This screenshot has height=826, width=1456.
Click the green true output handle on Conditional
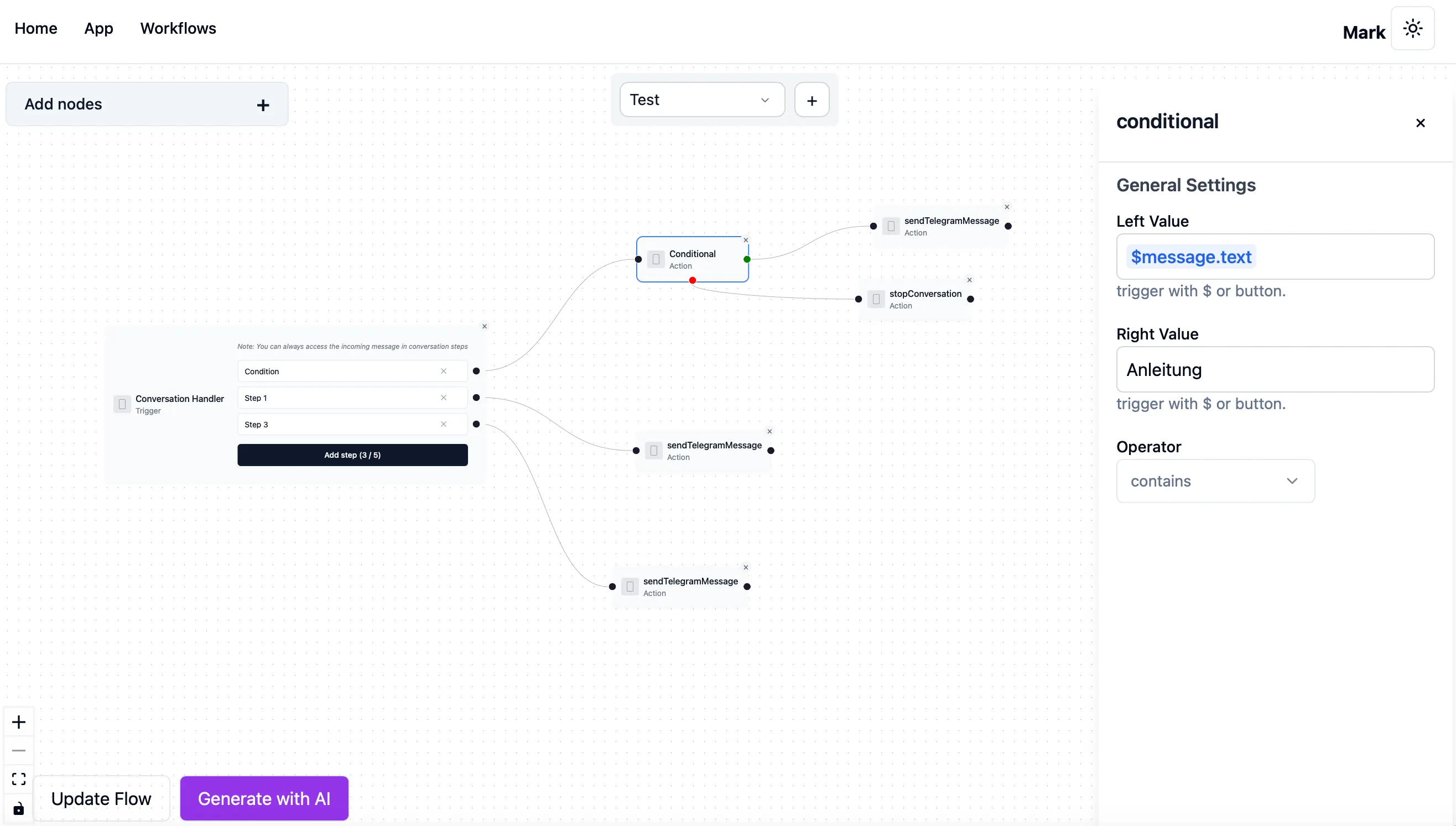(x=747, y=259)
